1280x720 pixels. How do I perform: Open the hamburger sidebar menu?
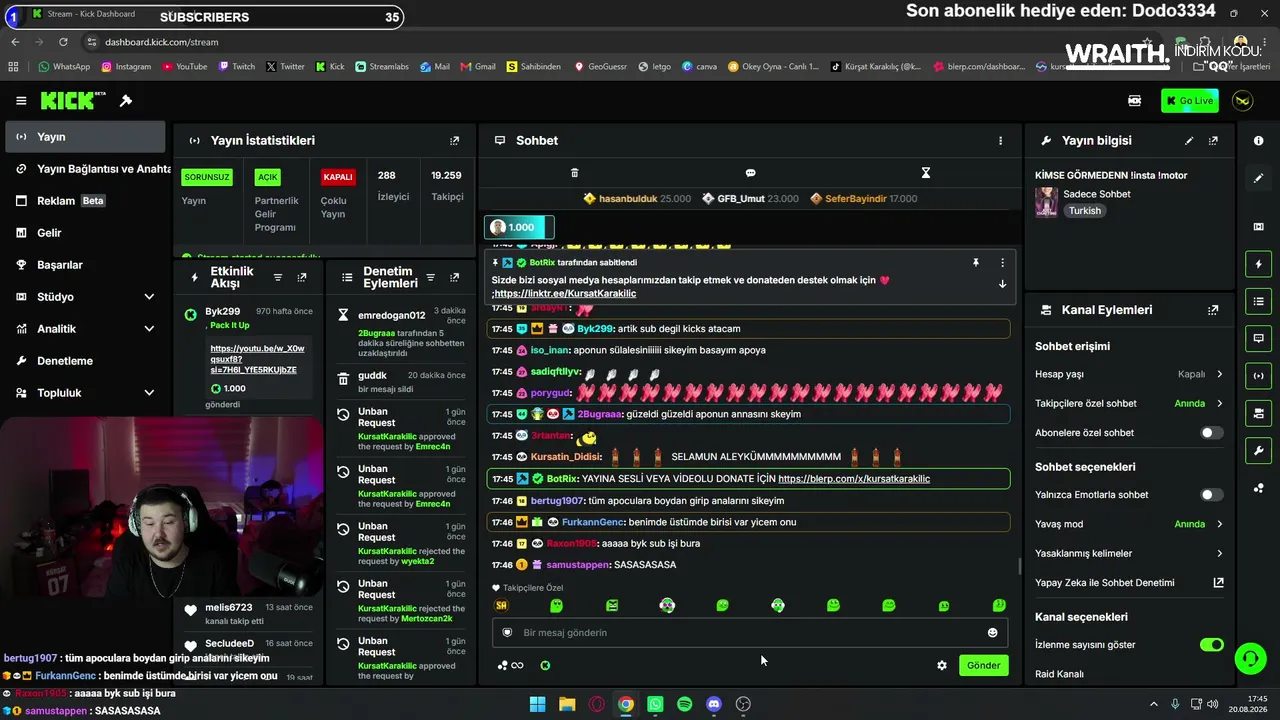21,101
